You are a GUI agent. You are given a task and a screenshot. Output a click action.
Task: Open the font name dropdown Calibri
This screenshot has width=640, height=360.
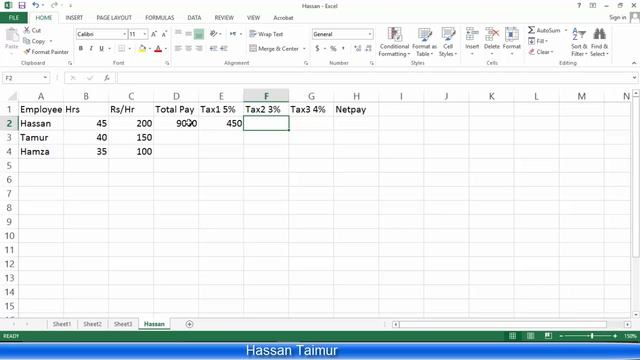124,34
